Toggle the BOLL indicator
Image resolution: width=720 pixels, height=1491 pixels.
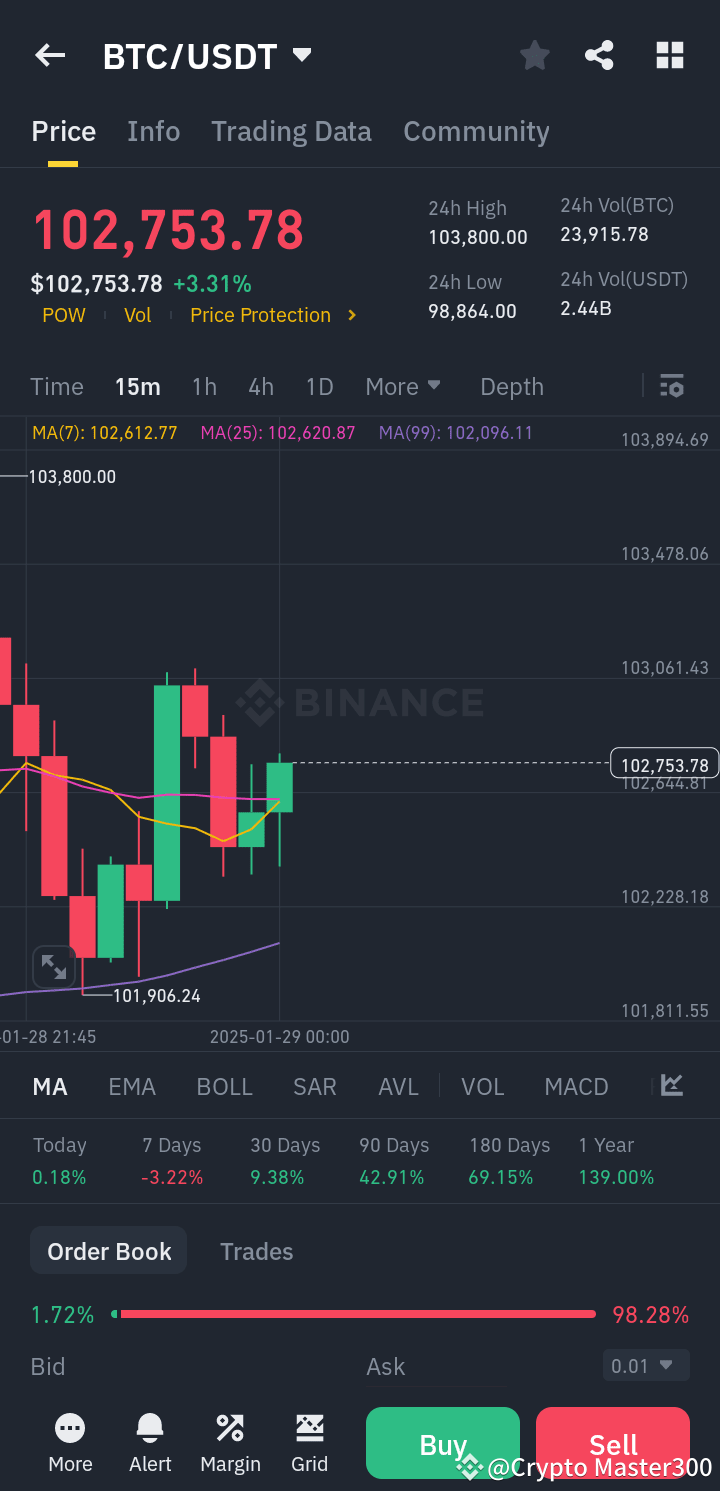point(225,1087)
